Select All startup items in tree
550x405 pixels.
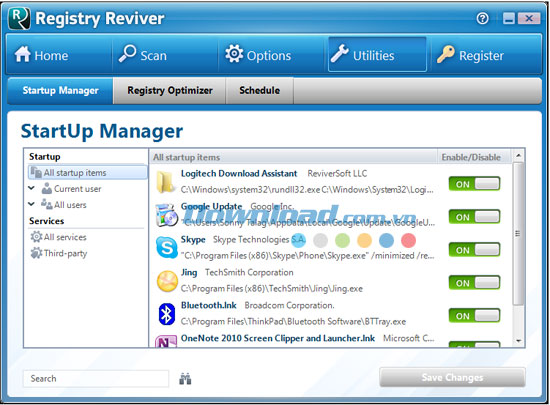[x=88, y=173]
